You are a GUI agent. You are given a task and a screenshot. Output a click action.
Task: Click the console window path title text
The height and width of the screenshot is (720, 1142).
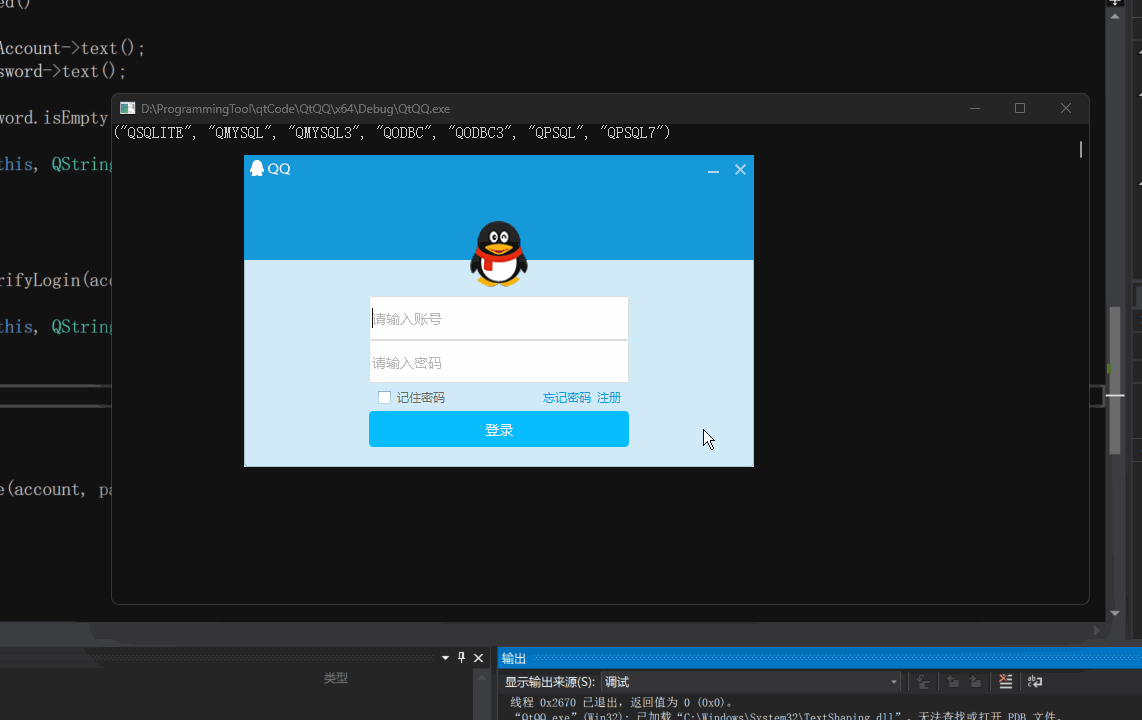pyautogui.click(x=296, y=108)
